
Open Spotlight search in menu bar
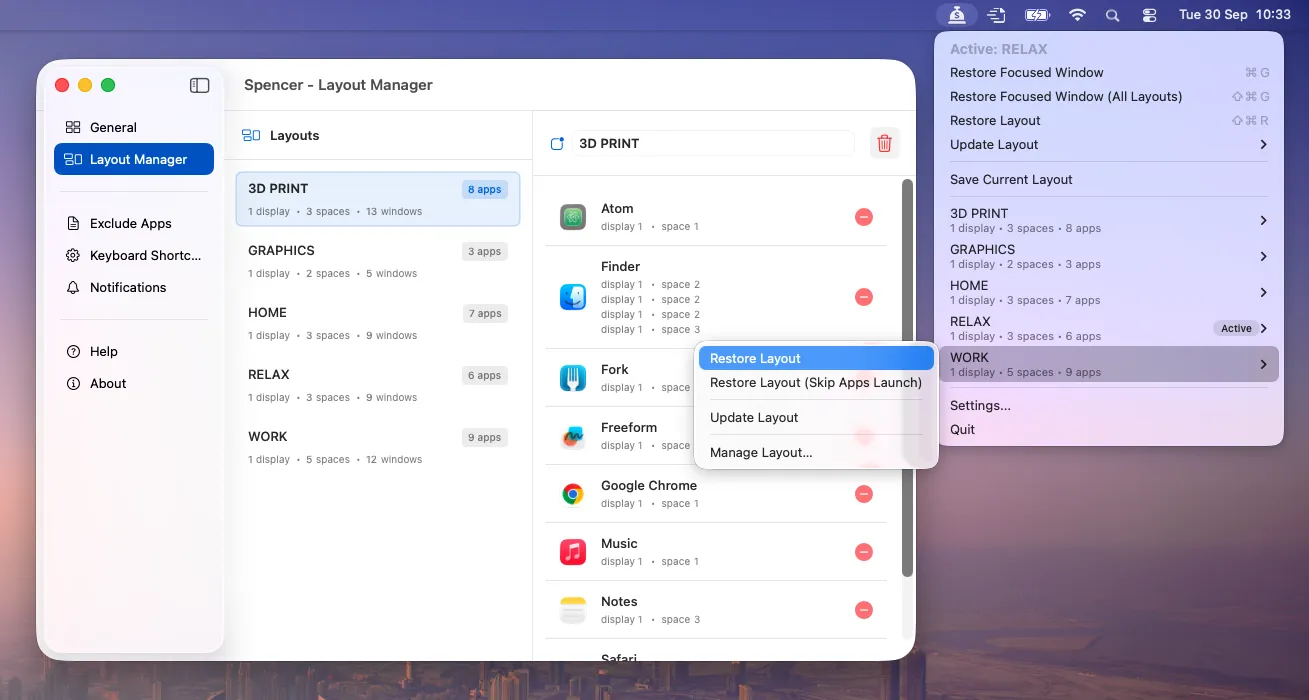(x=1112, y=15)
